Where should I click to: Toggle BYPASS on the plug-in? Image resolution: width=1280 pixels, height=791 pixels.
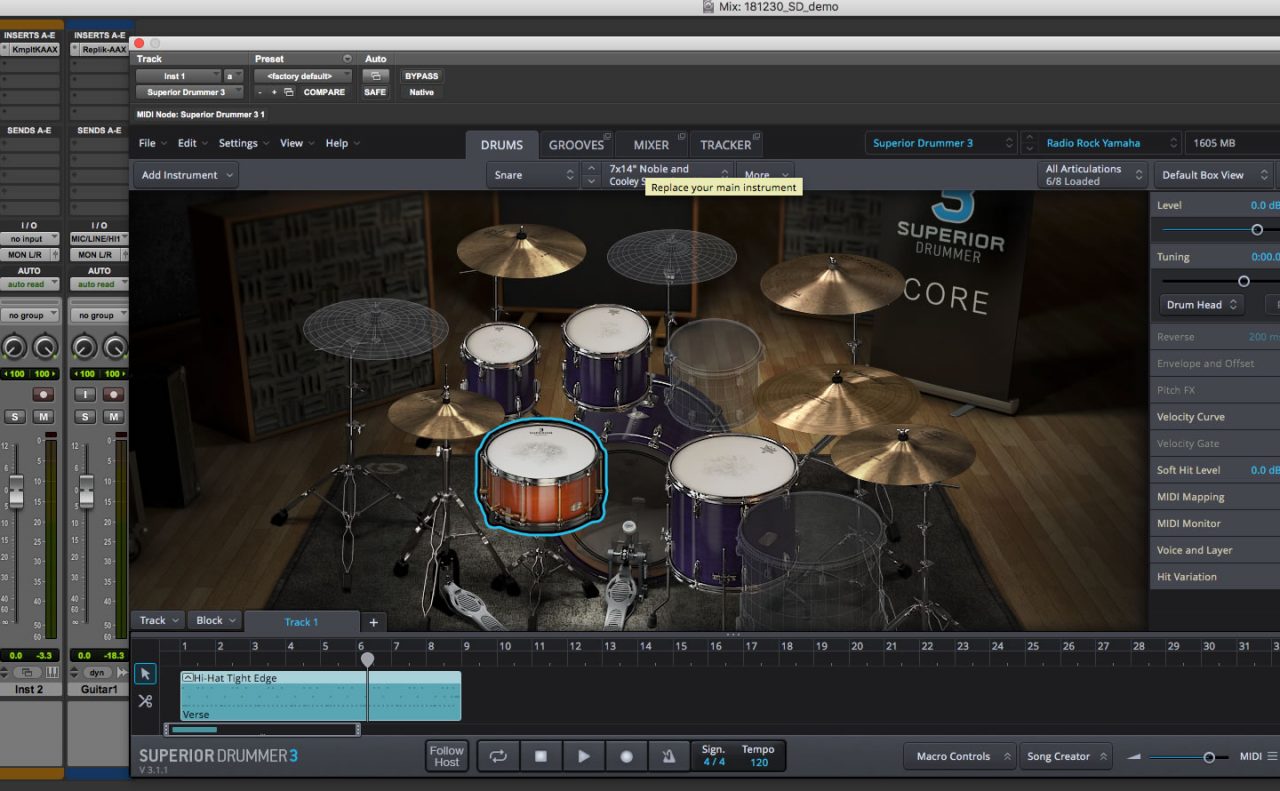pyautogui.click(x=422, y=76)
